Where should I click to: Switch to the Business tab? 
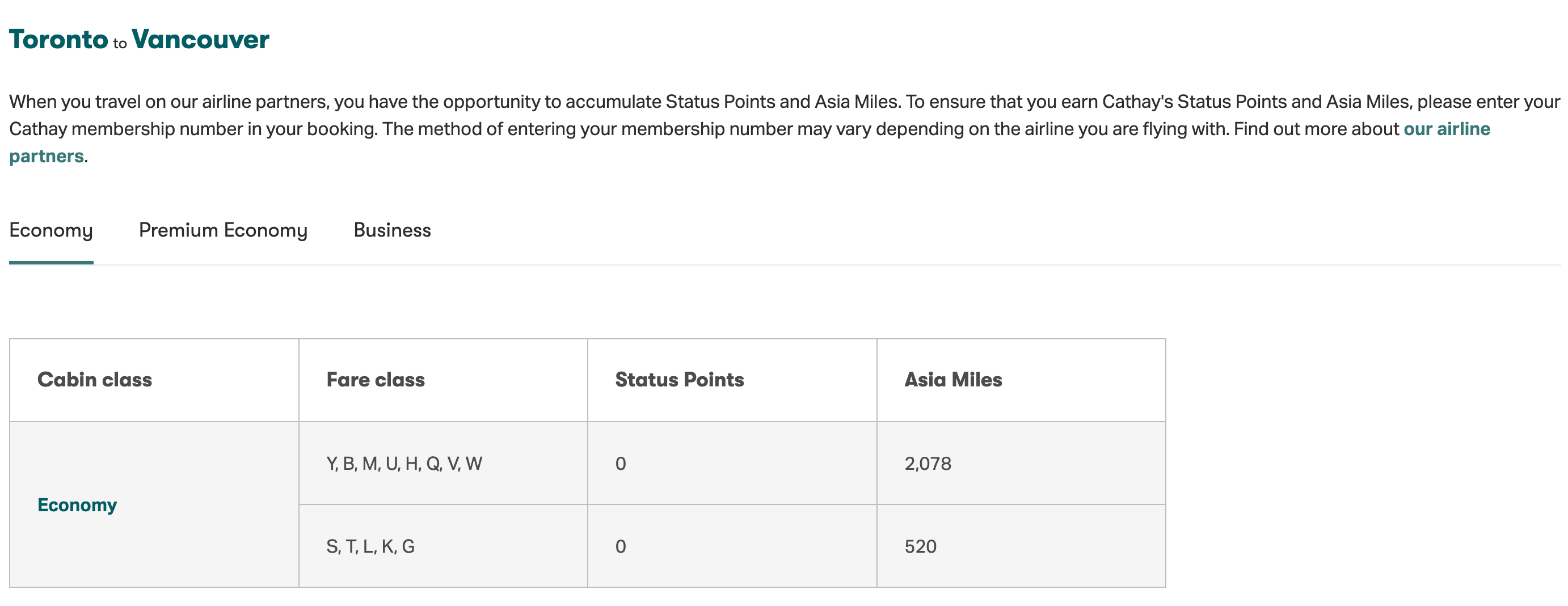(392, 230)
